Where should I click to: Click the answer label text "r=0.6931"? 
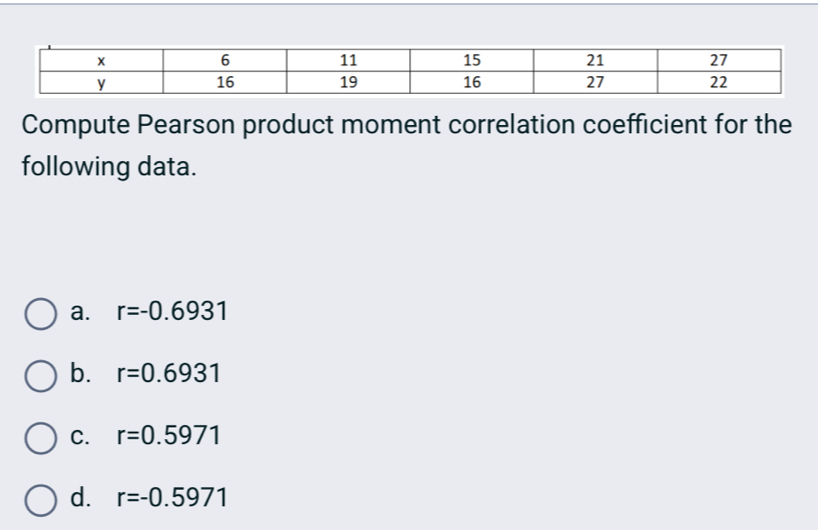click(168, 375)
